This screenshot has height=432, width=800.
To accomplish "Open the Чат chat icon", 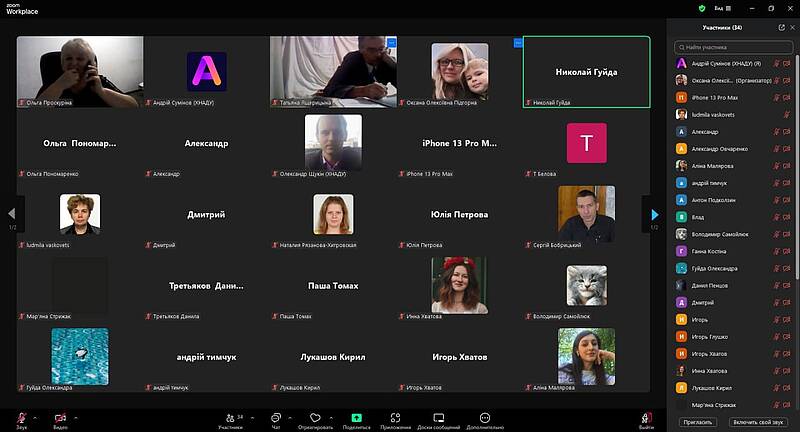I will coord(275,416).
